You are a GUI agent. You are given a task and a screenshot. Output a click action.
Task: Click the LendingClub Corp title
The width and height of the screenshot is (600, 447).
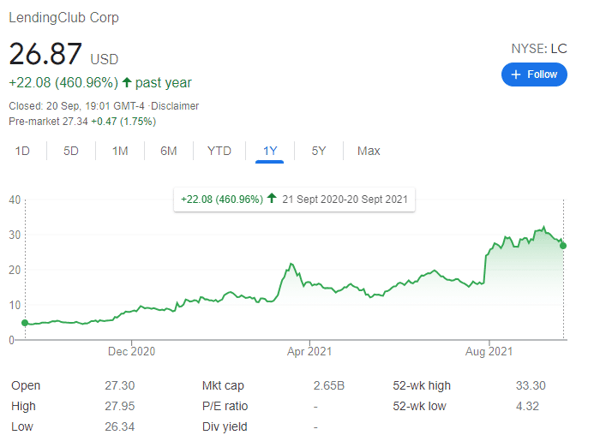coord(64,18)
